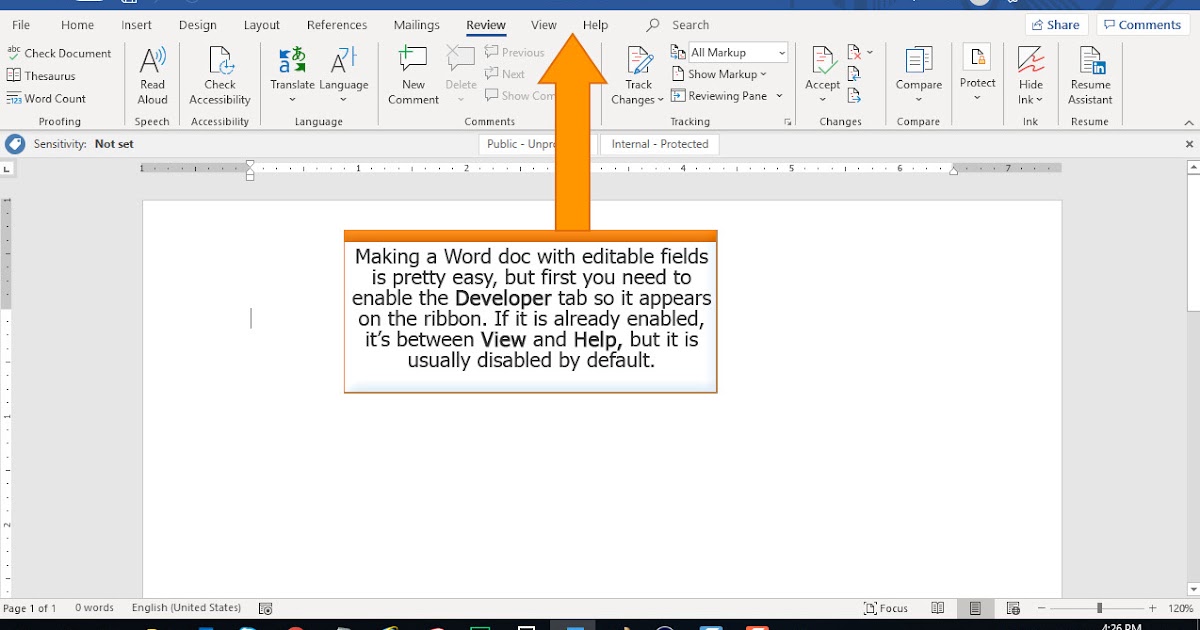1200x630 pixels.
Task: Switch to Read Mode view
Action: pos(938,607)
